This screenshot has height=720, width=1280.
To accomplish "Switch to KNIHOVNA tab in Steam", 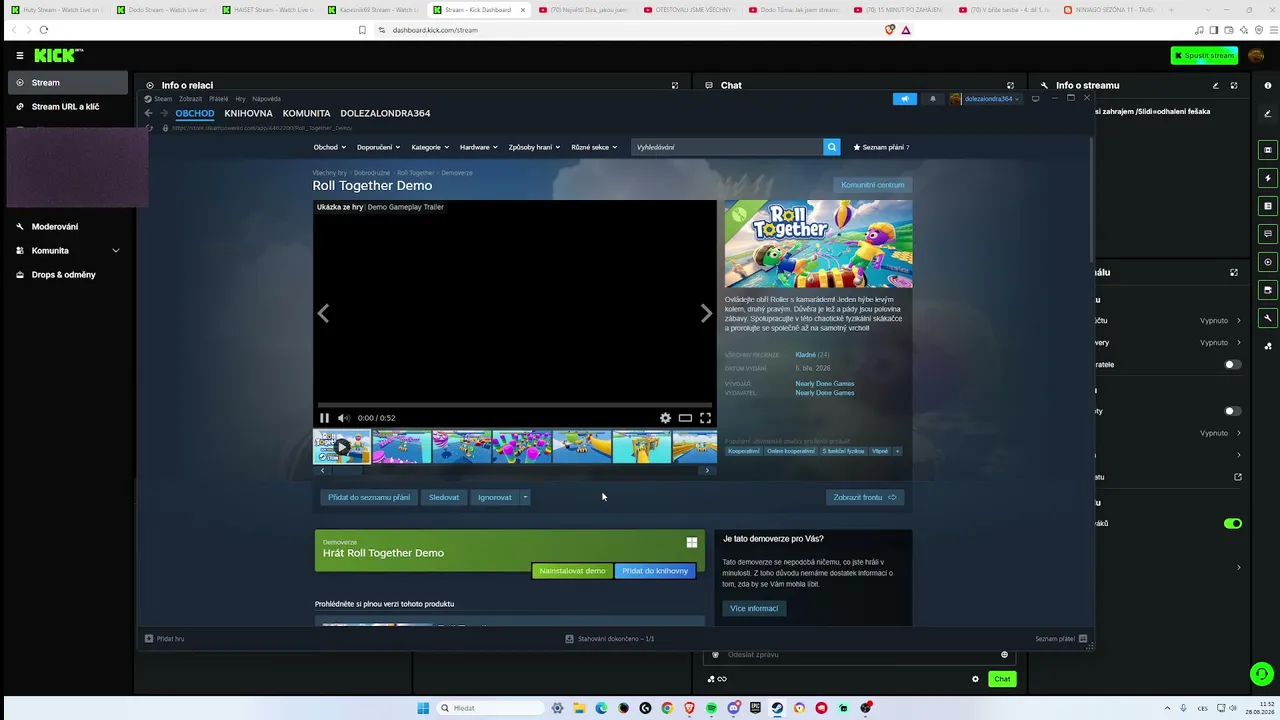I will click(x=248, y=113).
